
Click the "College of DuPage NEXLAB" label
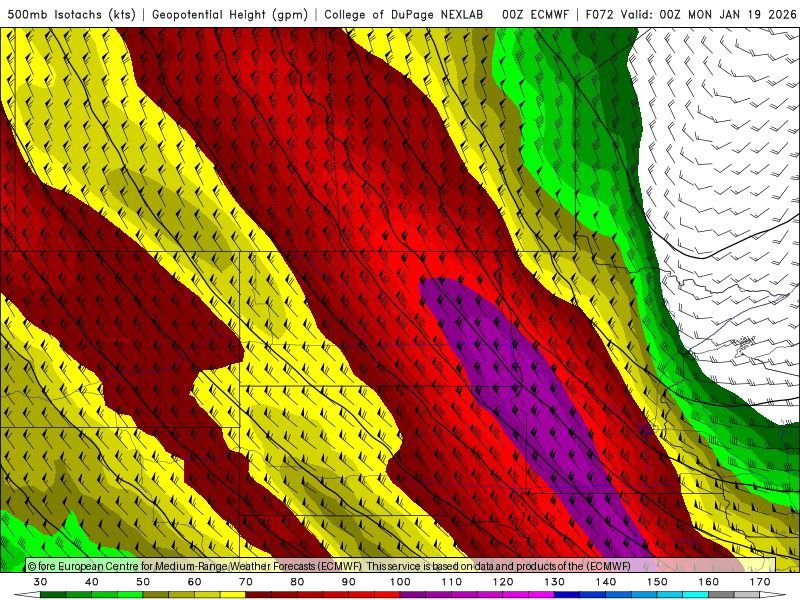point(403,14)
